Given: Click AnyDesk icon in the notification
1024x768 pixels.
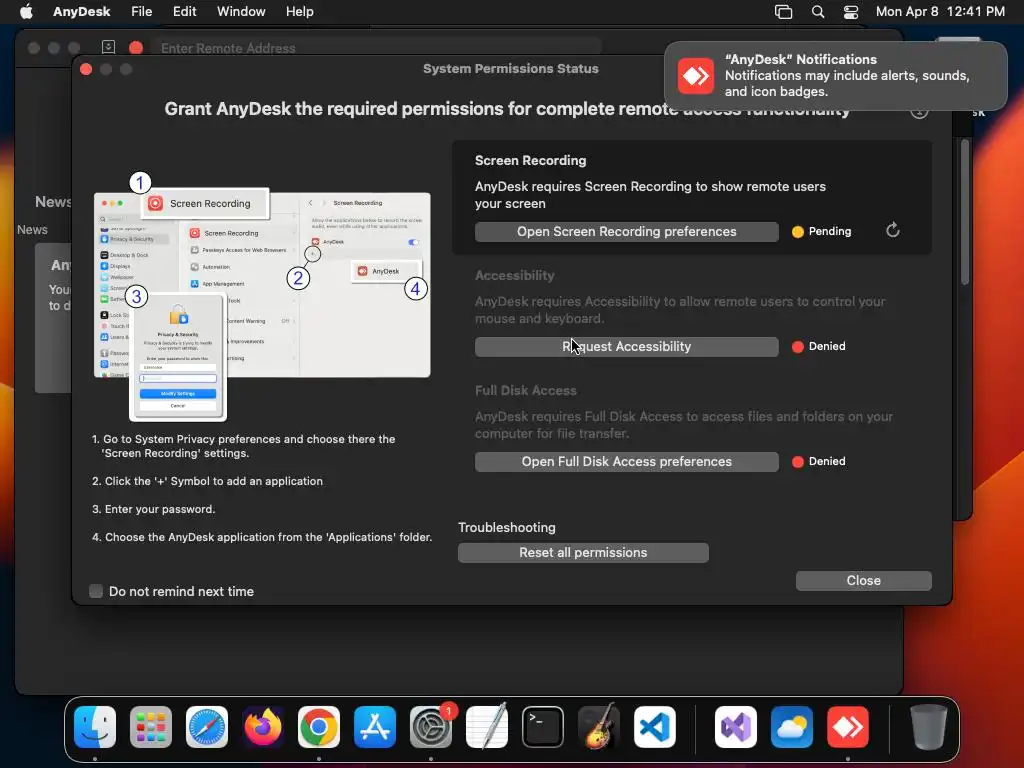Looking at the screenshot, I should [x=696, y=76].
